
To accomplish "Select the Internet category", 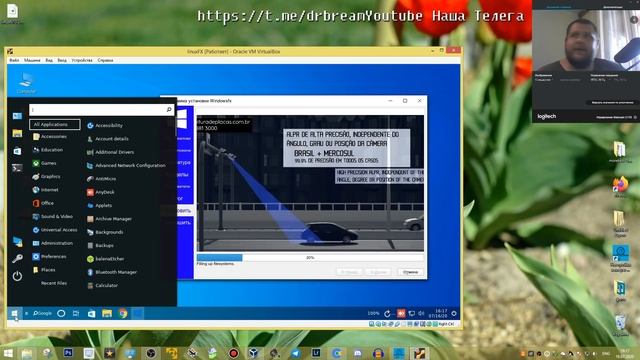I will pyautogui.click(x=45, y=190).
